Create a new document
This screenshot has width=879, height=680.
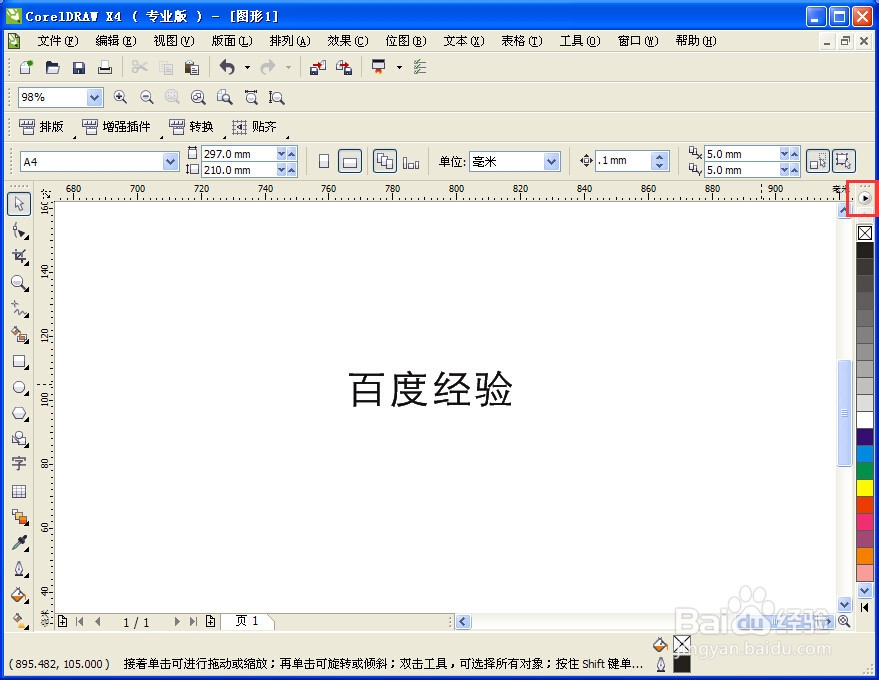(x=26, y=67)
